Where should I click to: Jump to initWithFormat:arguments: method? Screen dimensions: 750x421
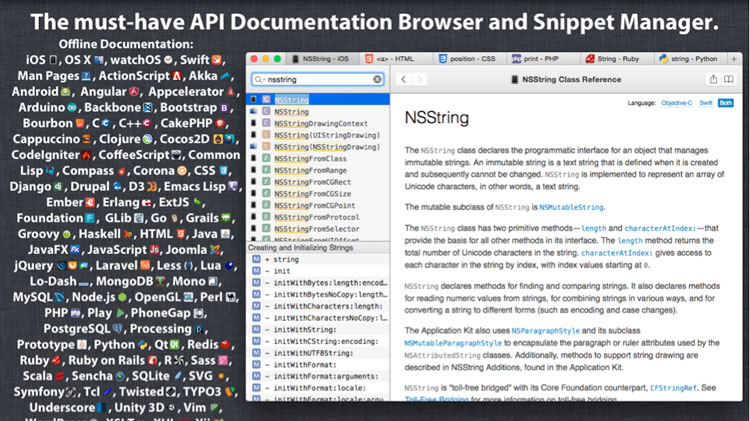318,377
